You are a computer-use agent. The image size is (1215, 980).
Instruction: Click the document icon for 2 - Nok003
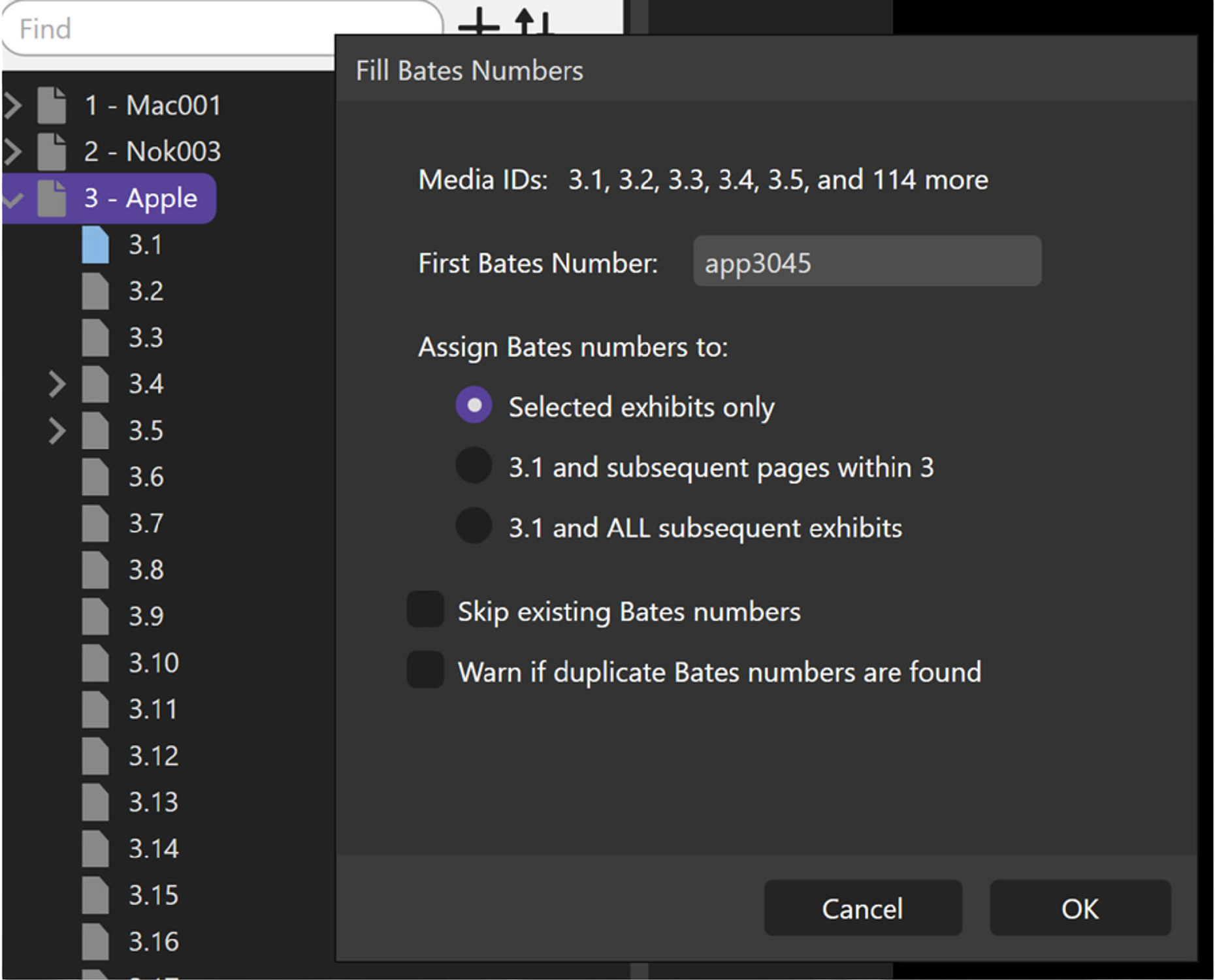[52, 151]
